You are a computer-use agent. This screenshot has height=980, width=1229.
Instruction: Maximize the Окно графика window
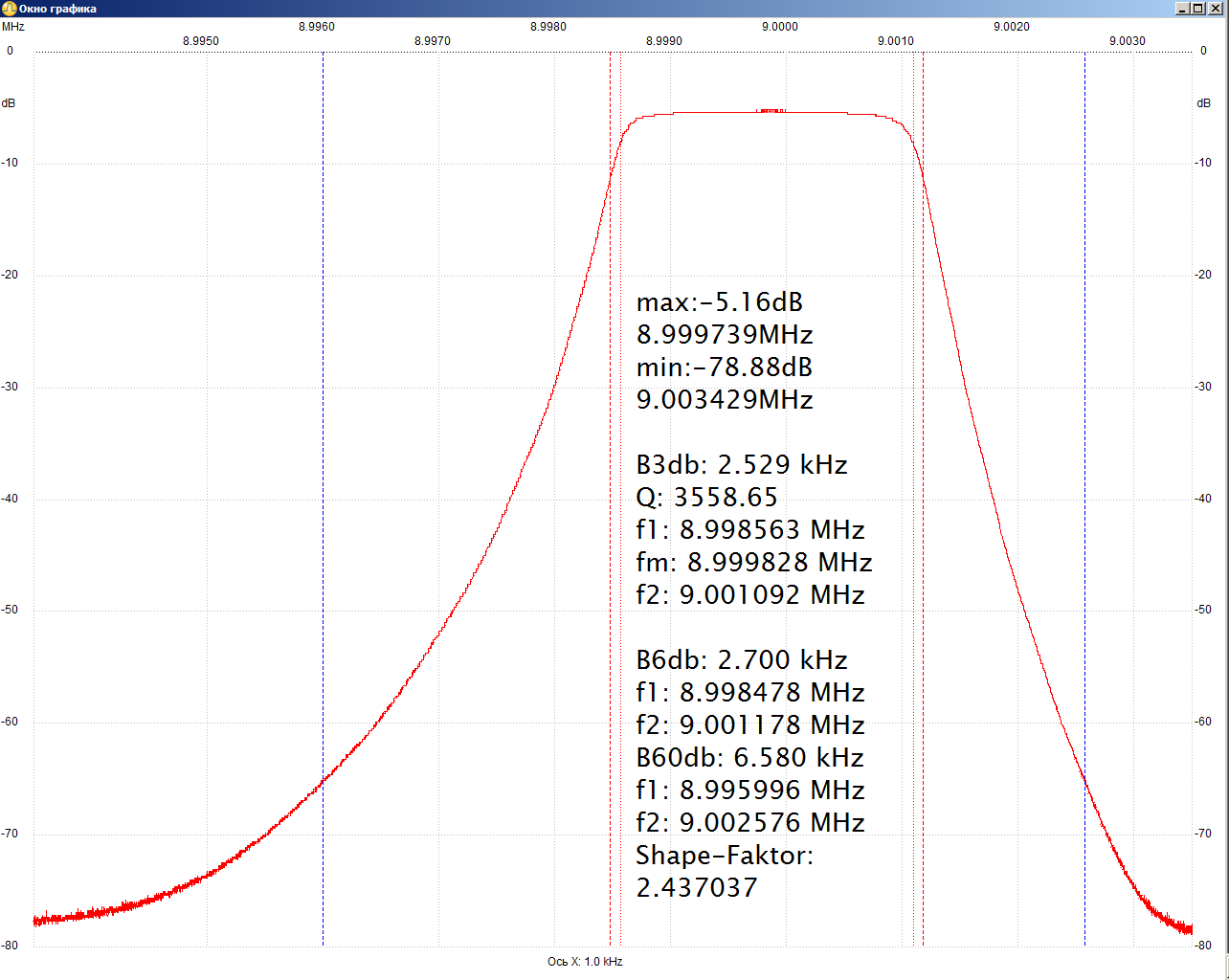[x=1199, y=9]
